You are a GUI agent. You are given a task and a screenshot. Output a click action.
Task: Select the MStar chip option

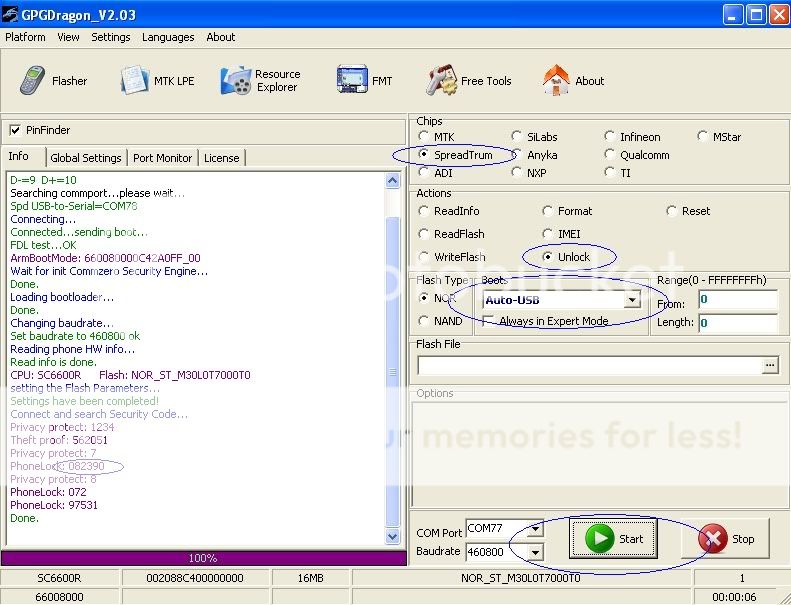[702, 136]
